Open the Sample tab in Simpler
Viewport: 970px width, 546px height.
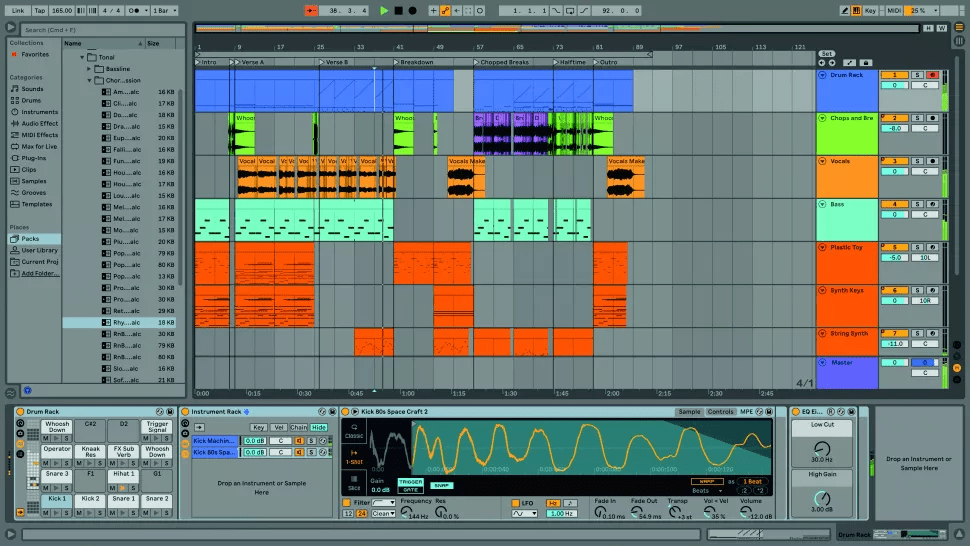688,412
